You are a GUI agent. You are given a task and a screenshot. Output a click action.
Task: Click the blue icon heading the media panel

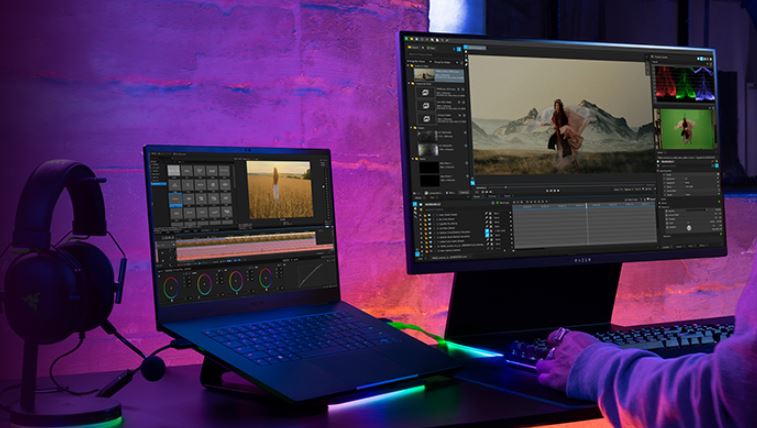[x=460, y=49]
